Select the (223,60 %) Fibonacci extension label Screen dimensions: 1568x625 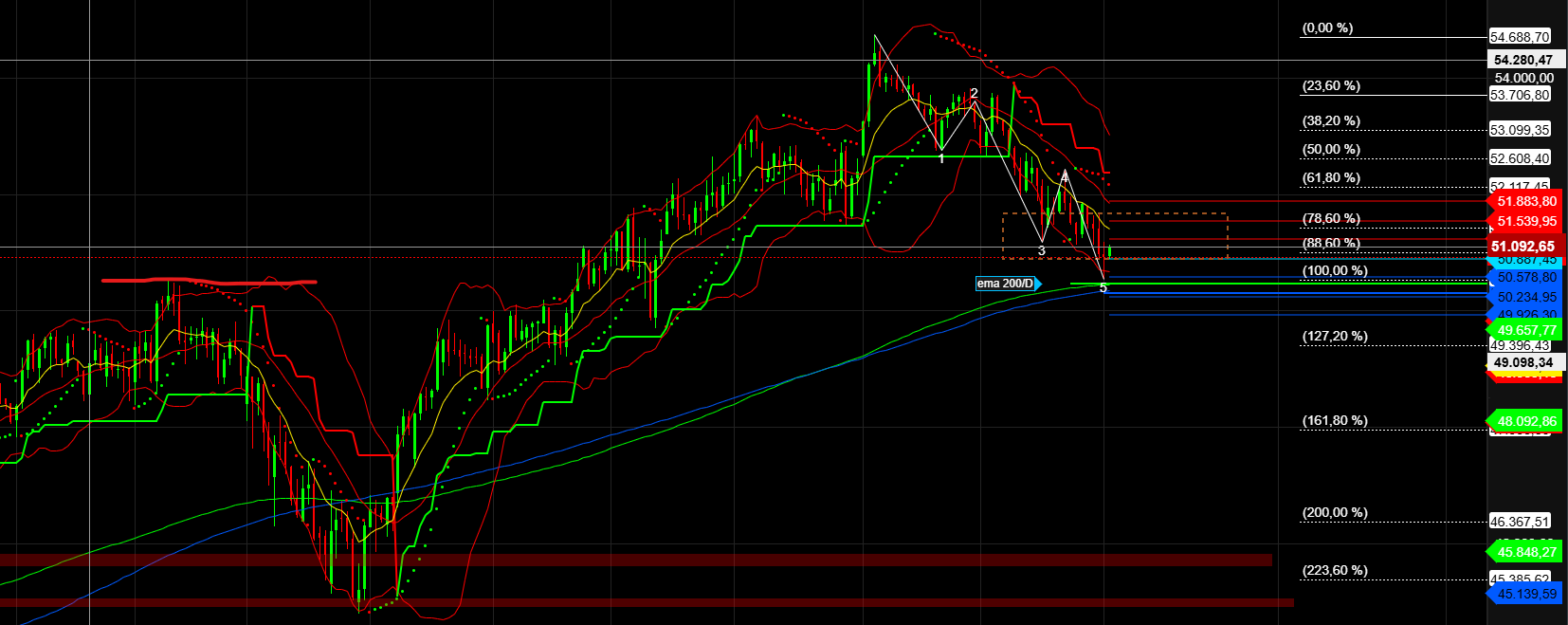(1335, 571)
